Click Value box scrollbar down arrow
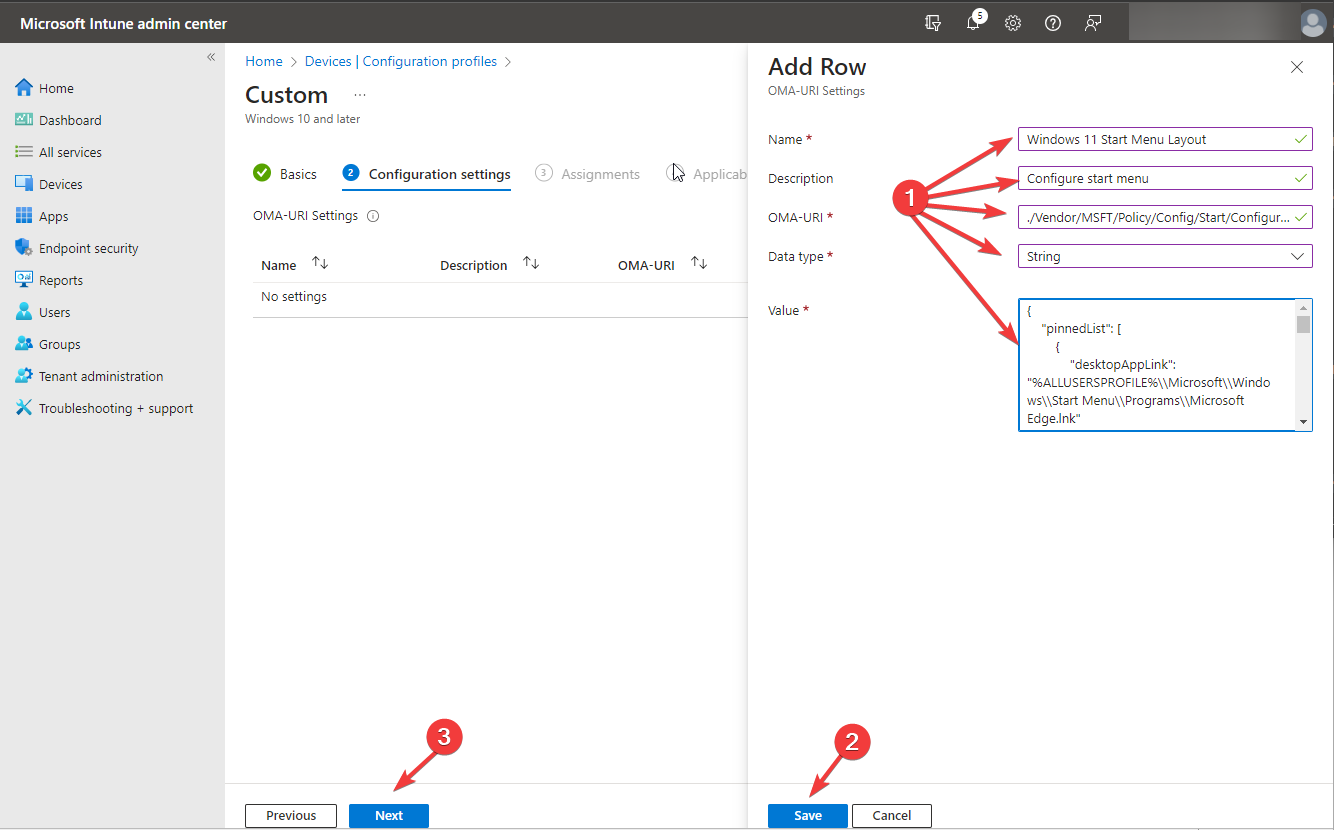The image size is (1334, 830). (1303, 422)
